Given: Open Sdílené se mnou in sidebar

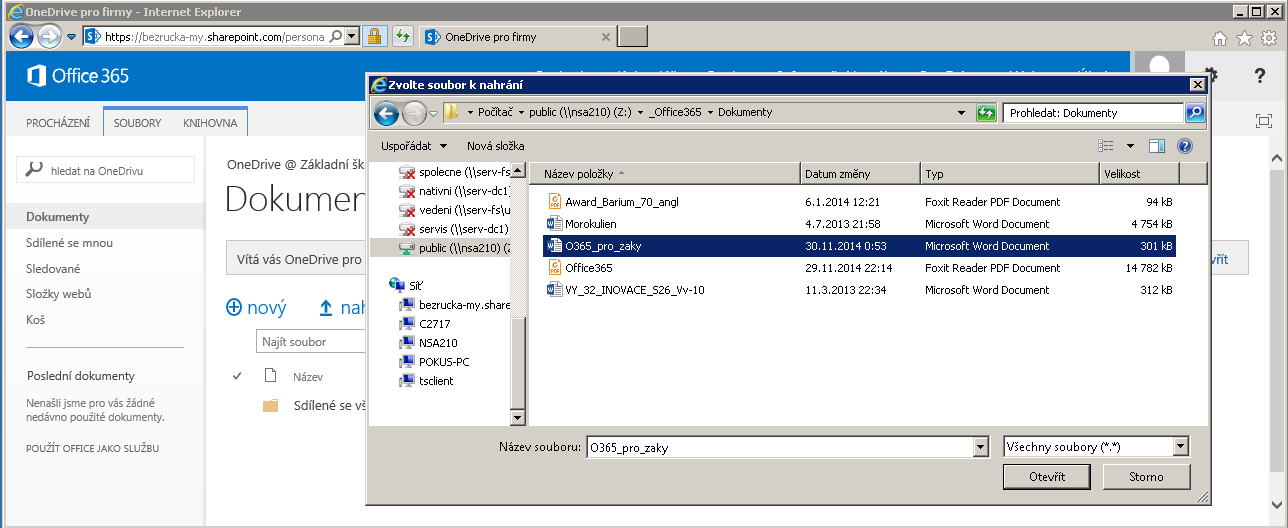Looking at the screenshot, I should point(69,243).
